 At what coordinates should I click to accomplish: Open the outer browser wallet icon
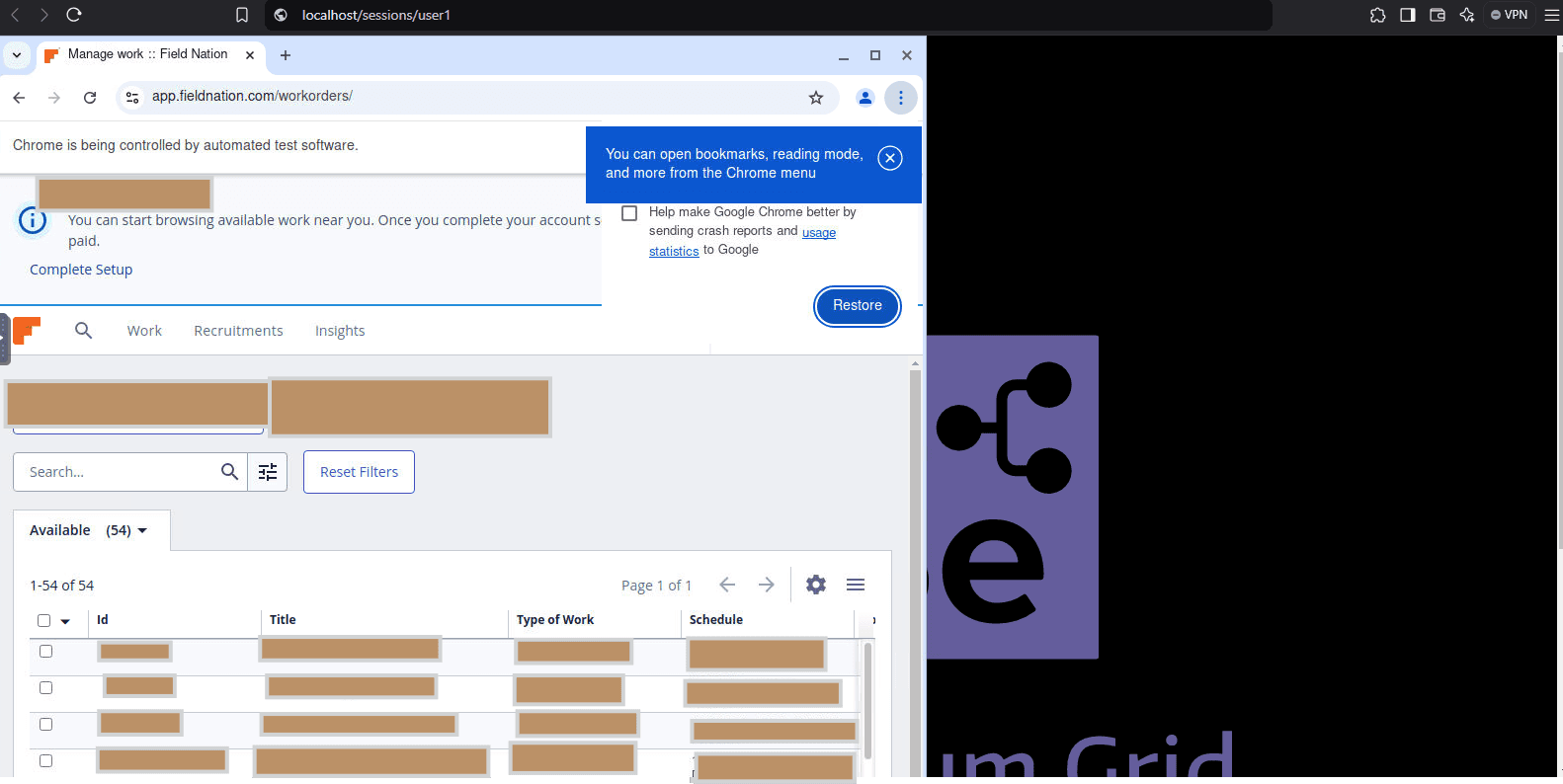(x=1438, y=15)
